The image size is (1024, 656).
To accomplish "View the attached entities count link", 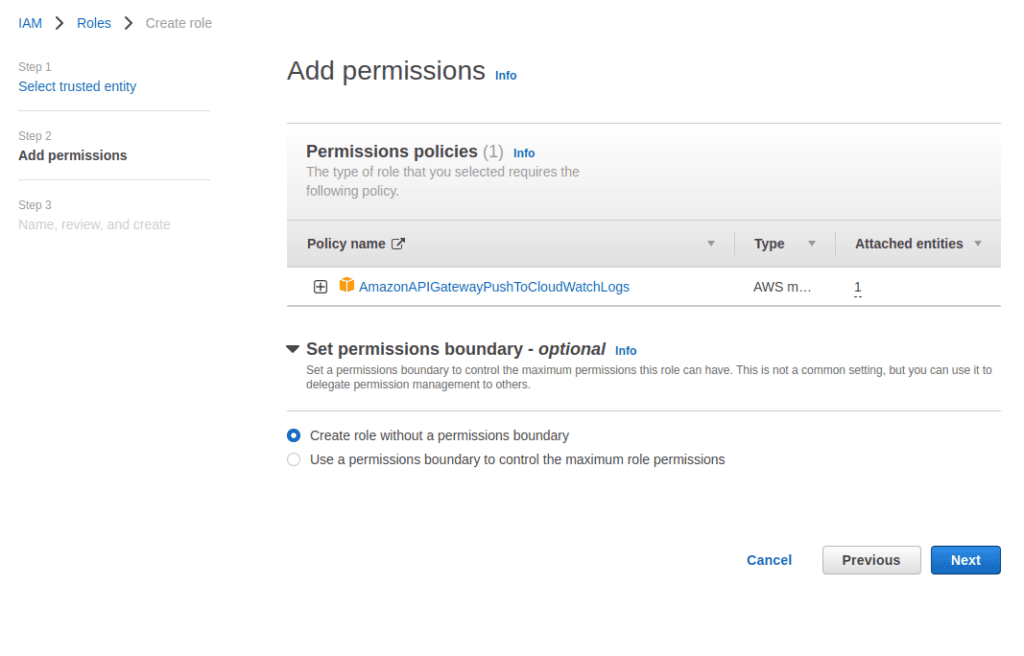I will [857, 287].
